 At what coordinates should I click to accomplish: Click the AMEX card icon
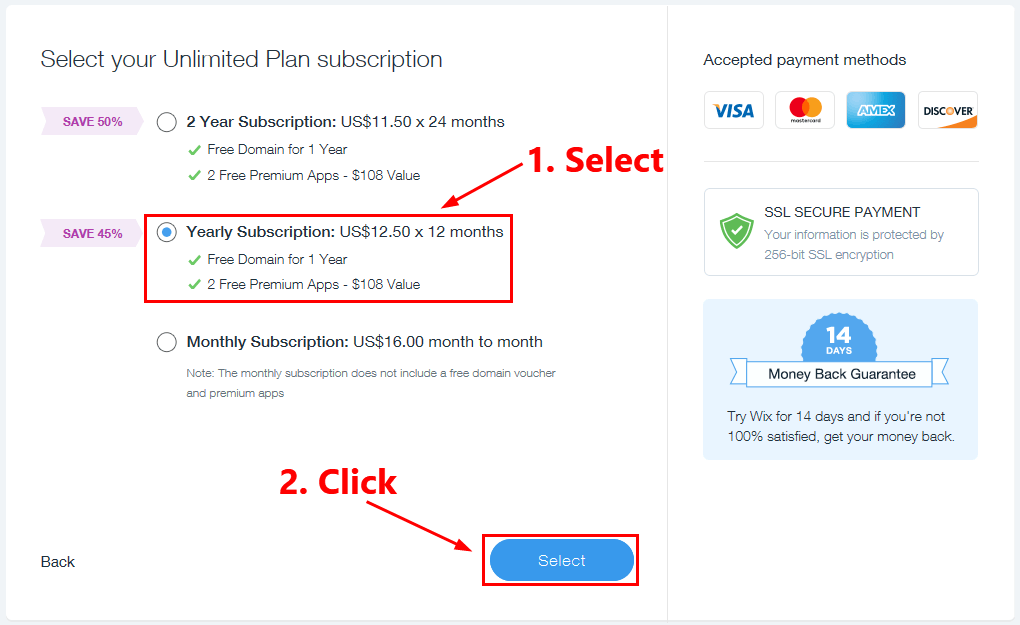click(876, 111)
